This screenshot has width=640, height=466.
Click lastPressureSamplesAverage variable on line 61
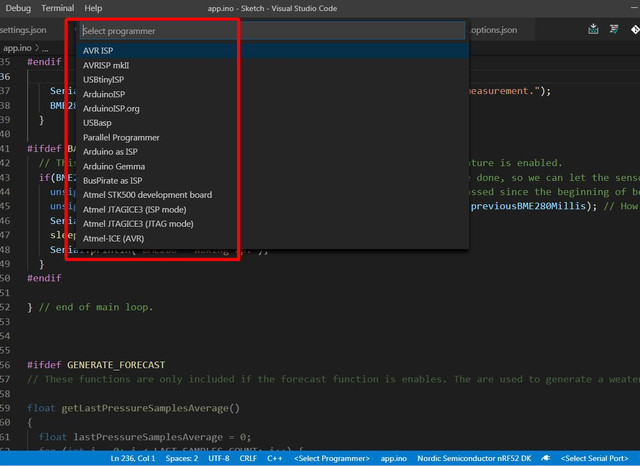tap(148, 437)
